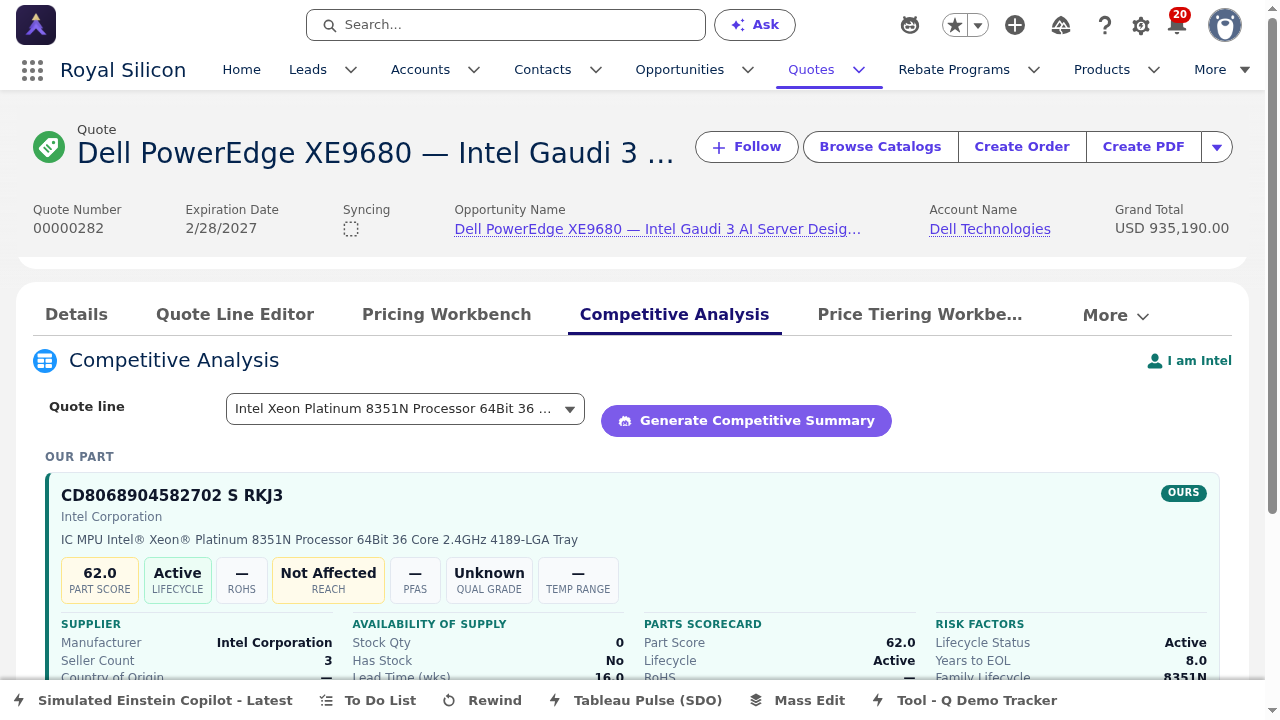Screen dimensions: 1280x720
Task: Open the Contacts nav tab
Action: point(543,70)
